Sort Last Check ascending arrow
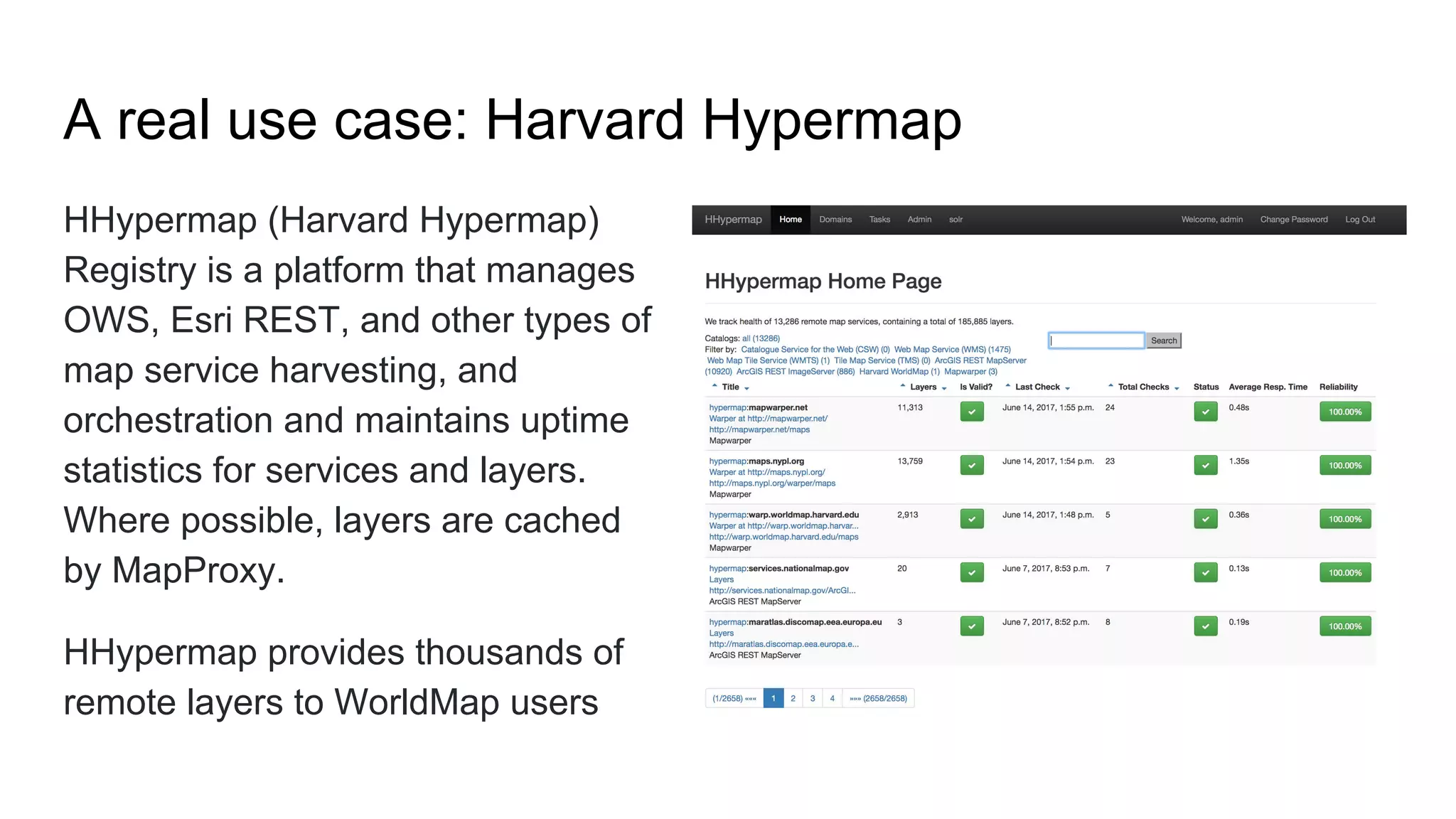 tap(1008, 386)
